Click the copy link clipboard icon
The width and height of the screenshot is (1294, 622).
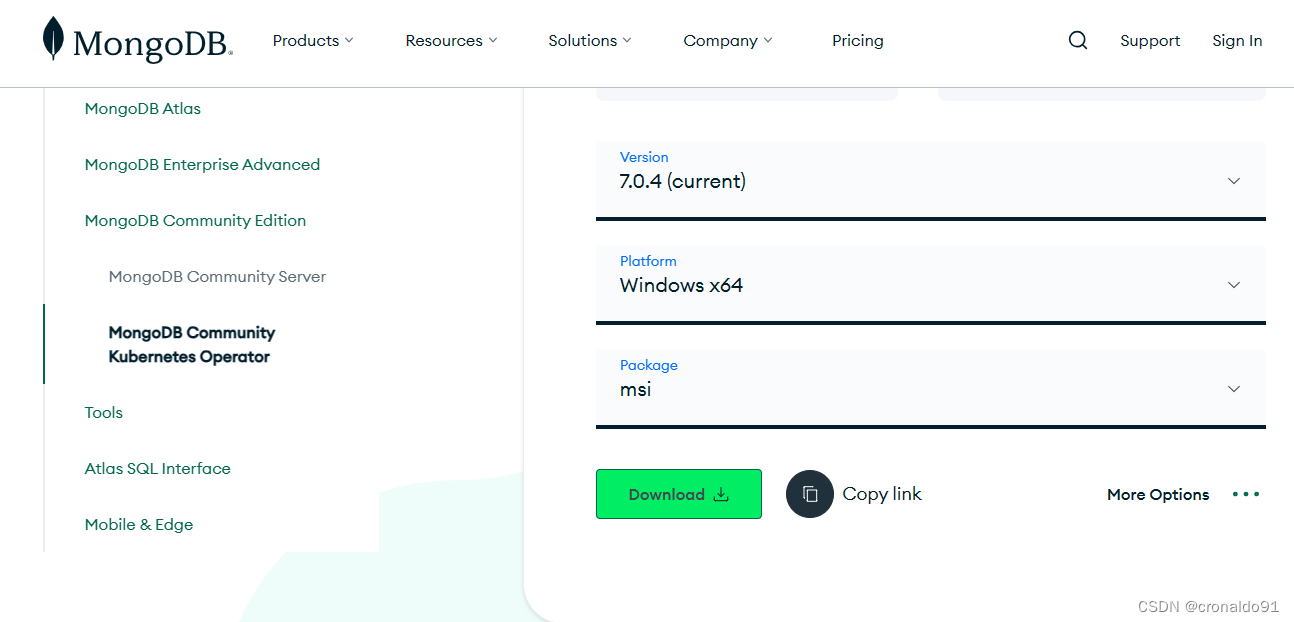point(810,494)
